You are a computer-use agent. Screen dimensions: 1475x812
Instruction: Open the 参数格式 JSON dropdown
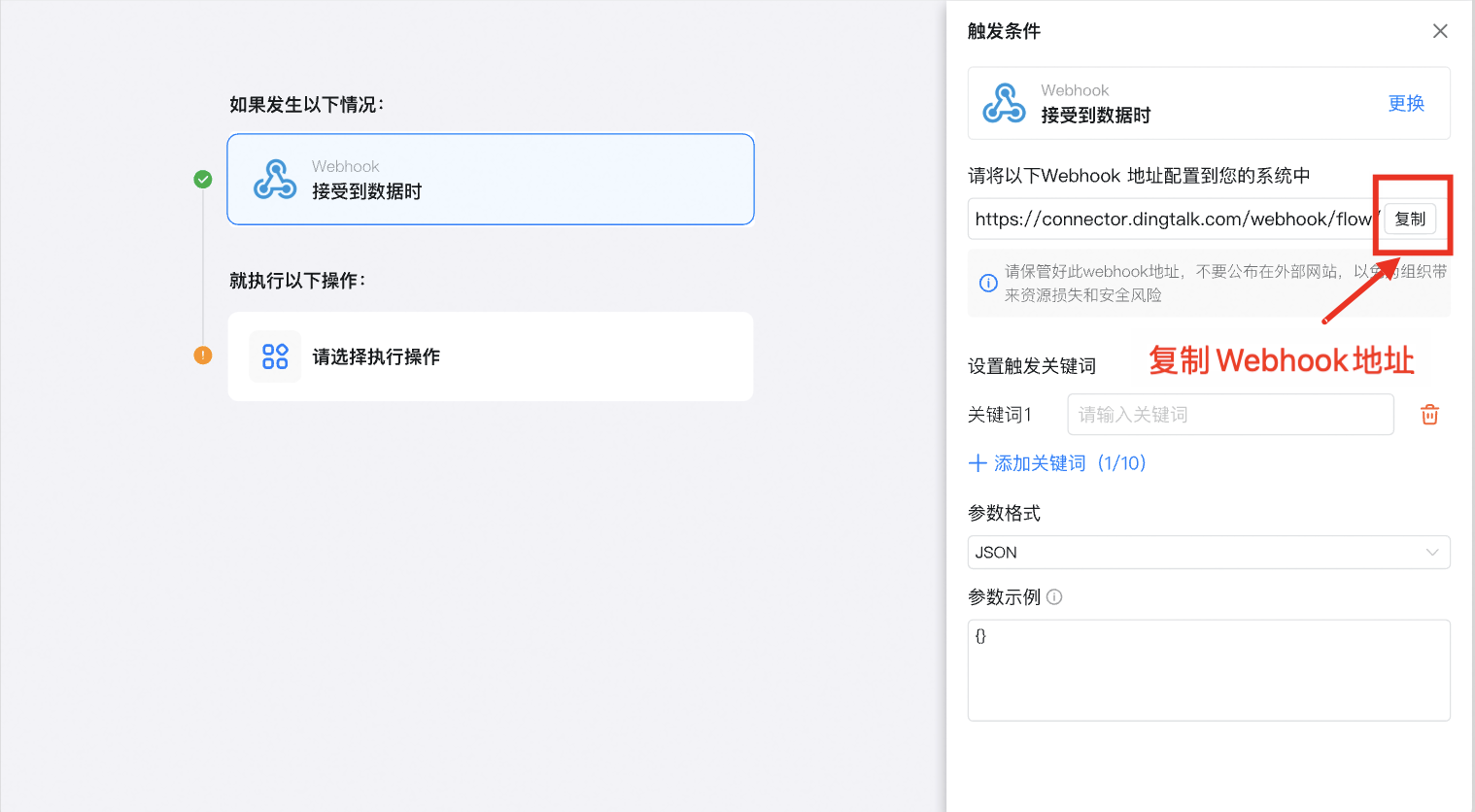(1209, 552)
